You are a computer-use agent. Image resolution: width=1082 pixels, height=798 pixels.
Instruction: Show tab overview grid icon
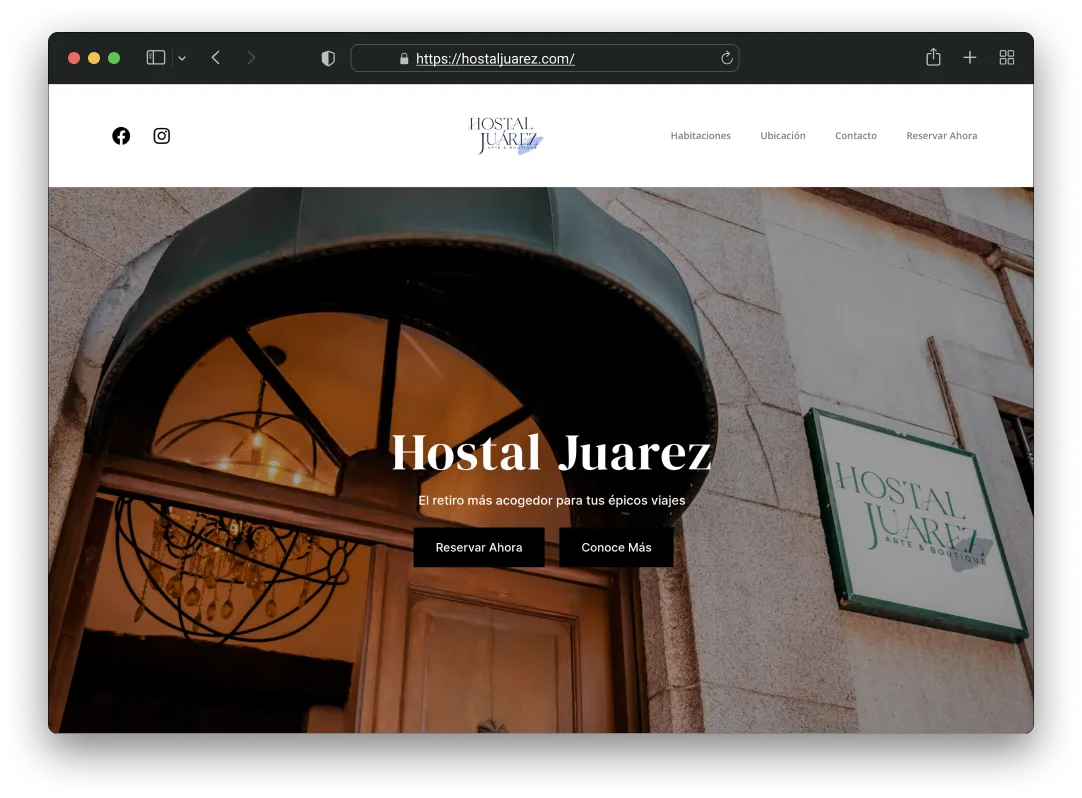[x=1006, y=57]
